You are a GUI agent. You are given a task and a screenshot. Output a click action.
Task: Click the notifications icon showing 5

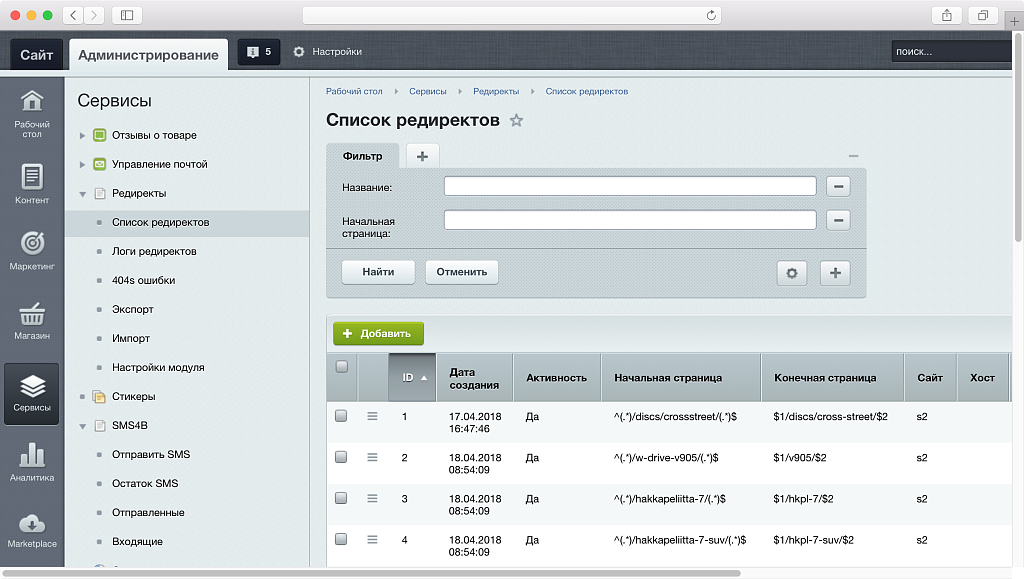258,51
